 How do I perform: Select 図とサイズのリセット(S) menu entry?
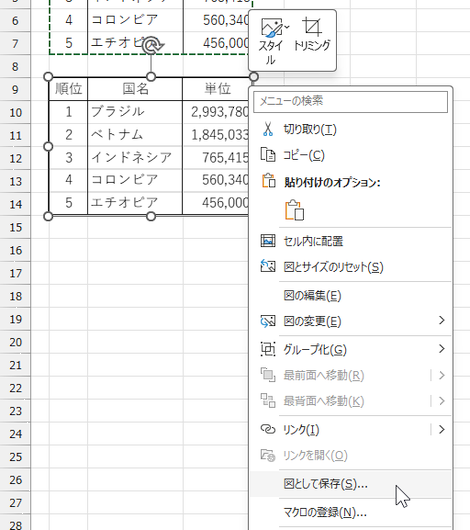point(350,267)
